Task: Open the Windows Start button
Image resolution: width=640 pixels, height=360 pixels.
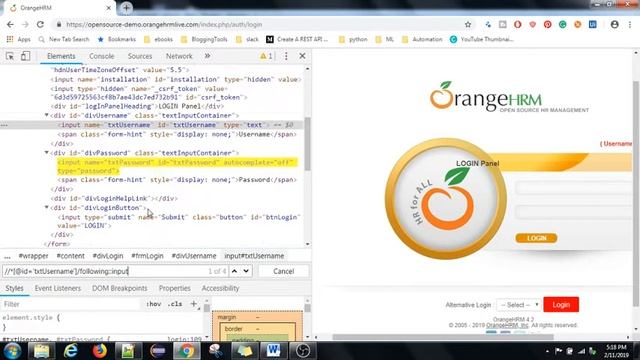Action: (x=12, y=351)
